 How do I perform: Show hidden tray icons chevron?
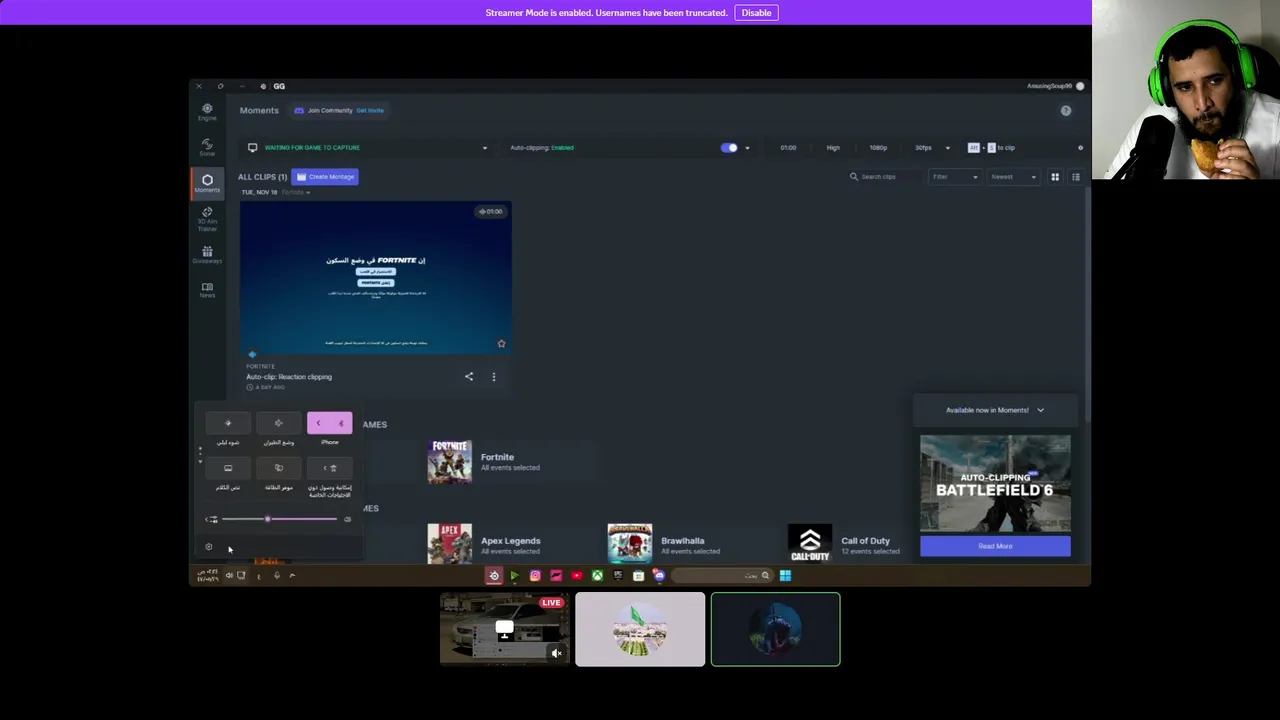pyautogui.click(x=292, y=575)
